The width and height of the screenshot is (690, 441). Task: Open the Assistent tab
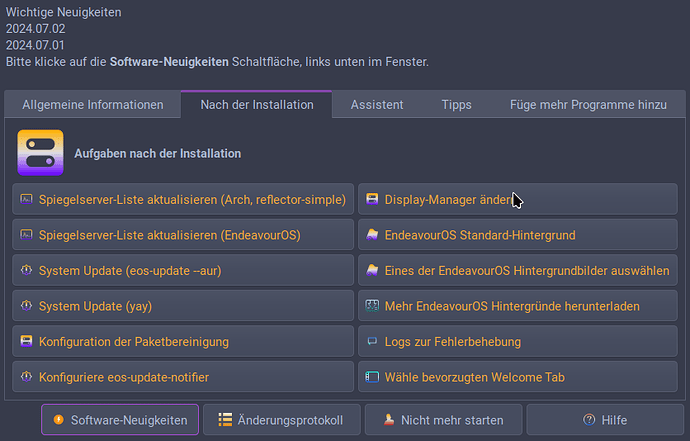coord(377,105)
